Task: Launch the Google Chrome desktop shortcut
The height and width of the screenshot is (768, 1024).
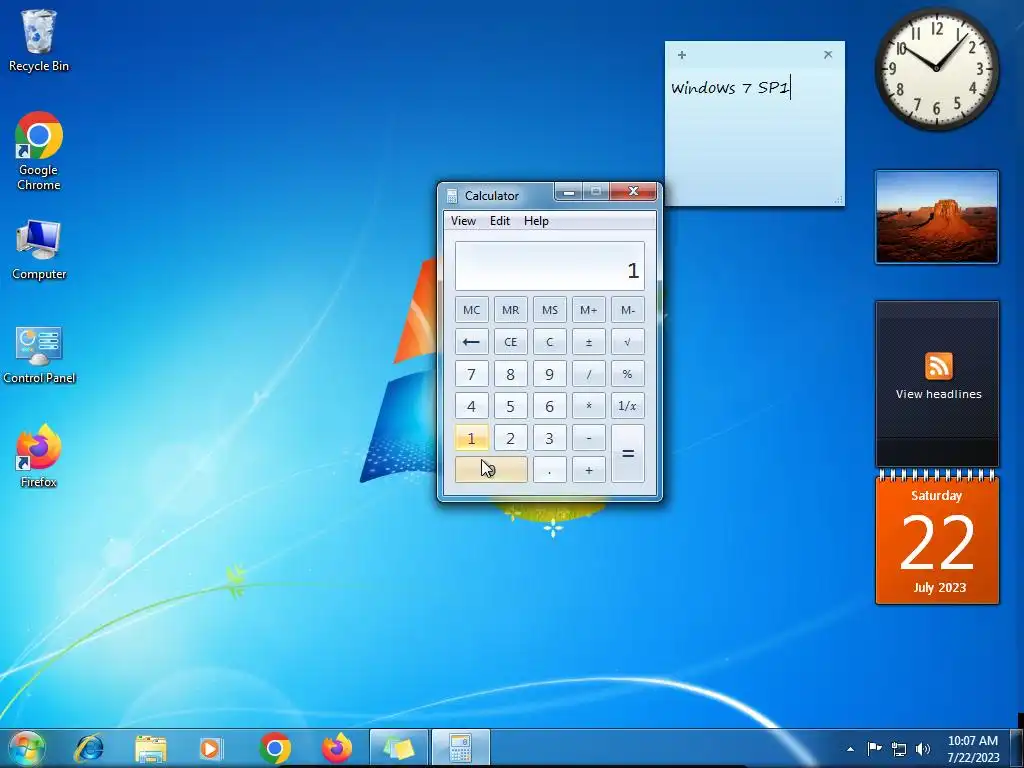Action: (39, 152)
